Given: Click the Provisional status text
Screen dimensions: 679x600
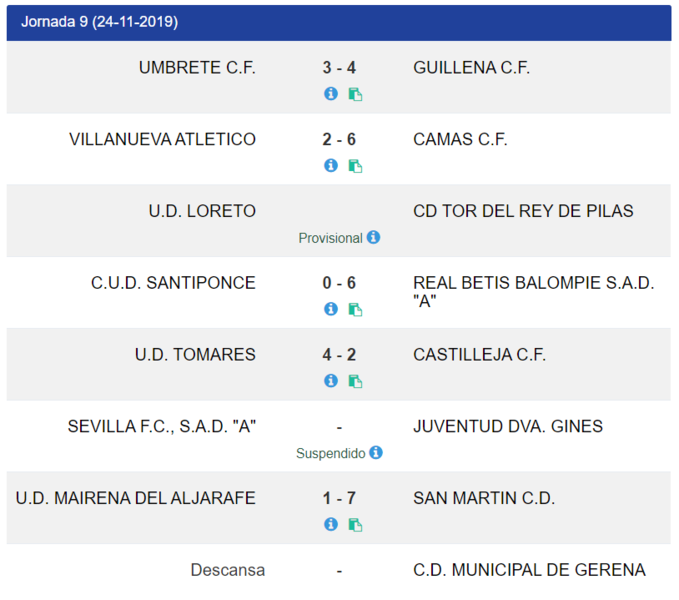Looking at the screenshot, I should (x=330, y=238).
